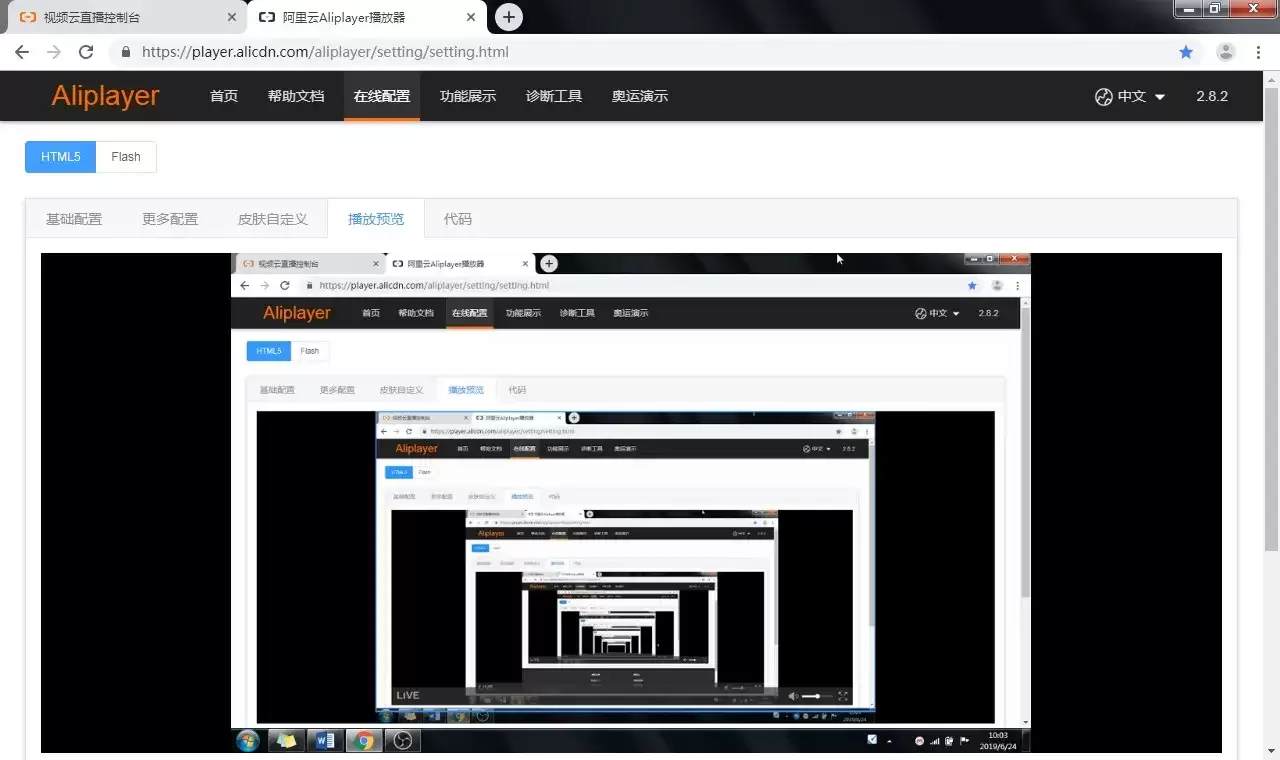Click the 2.8.2 version label
This screenshot has height=760, width=1280.
pos(1212,97)
